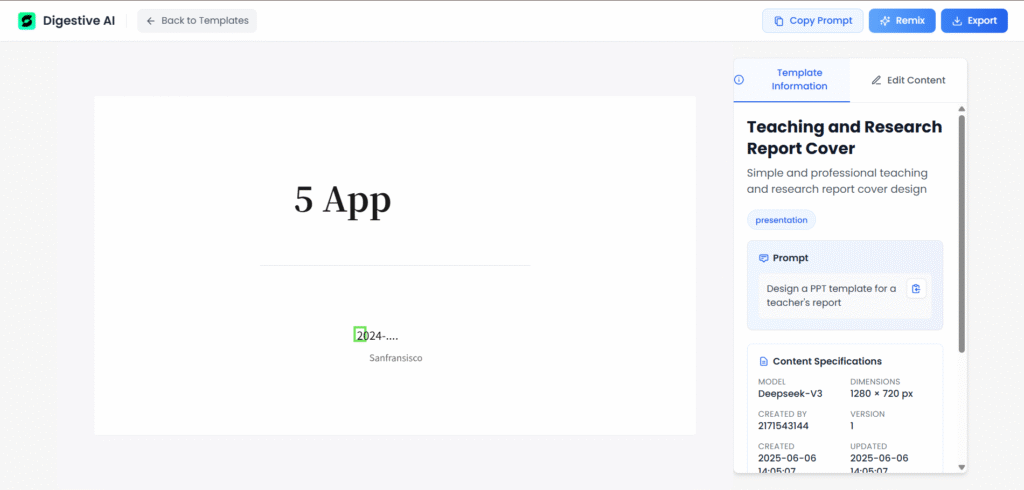Export the template
The height and width of the screenshot is (490, 1024).
click(x=974, y=21)
